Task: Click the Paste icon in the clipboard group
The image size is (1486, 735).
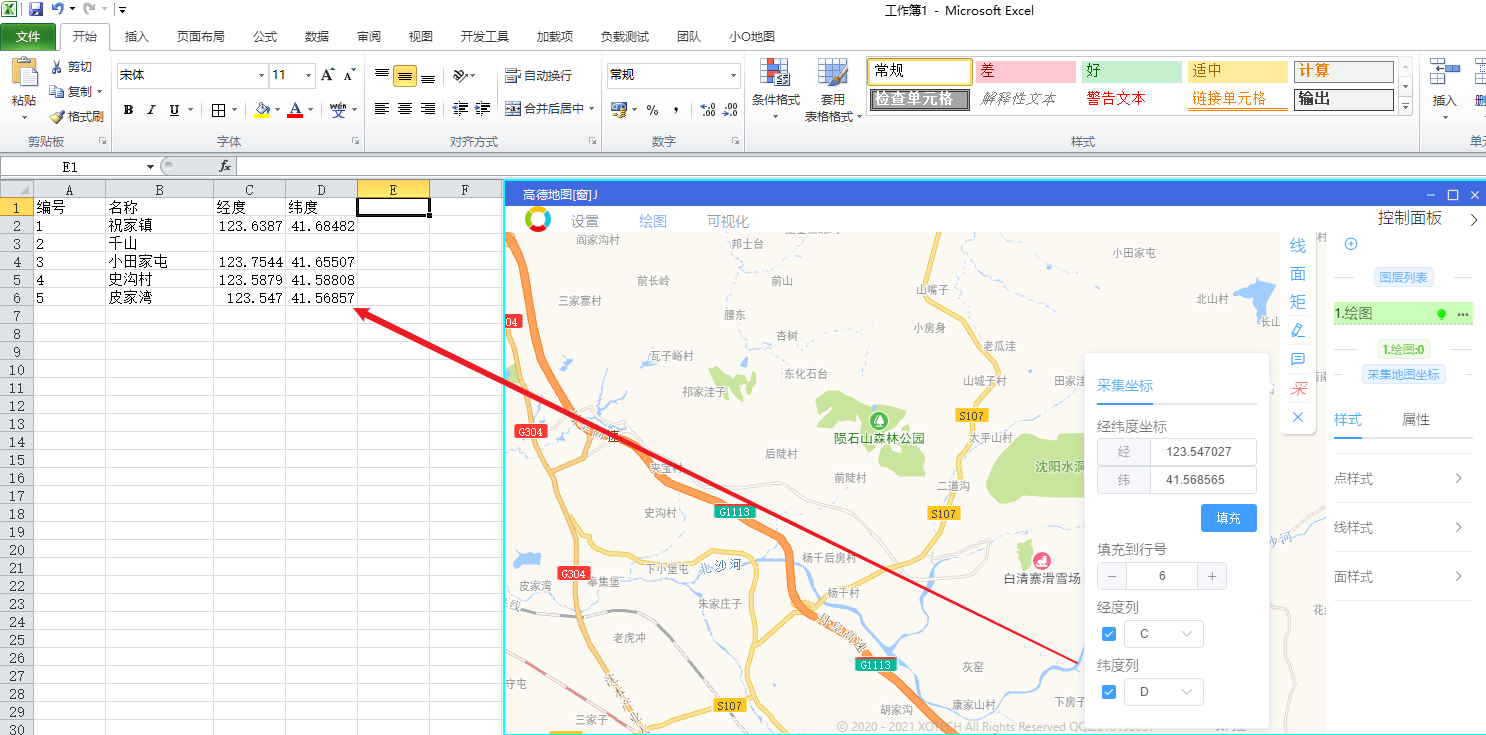Action: [24, 73]
